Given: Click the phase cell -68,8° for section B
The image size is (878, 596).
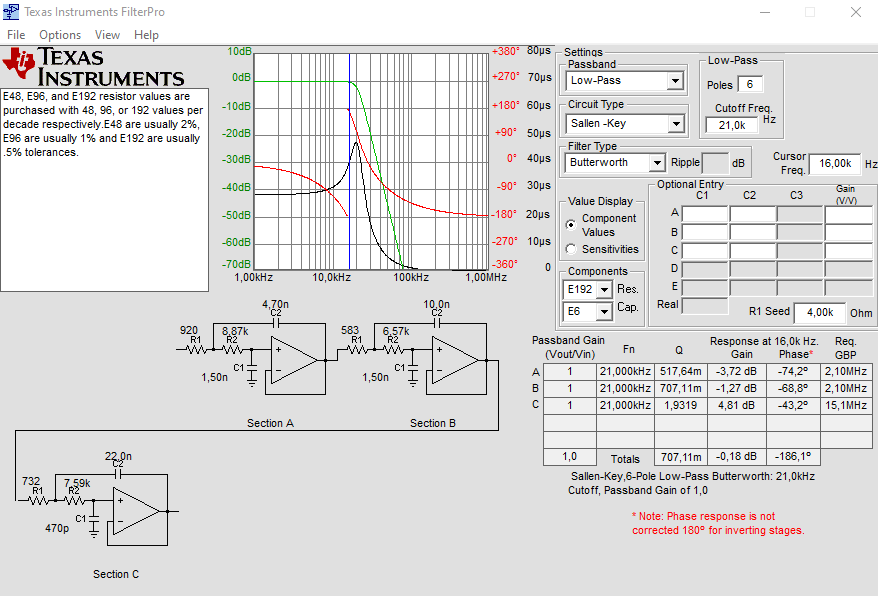Looking at the screenshot, I should (793, 388).
